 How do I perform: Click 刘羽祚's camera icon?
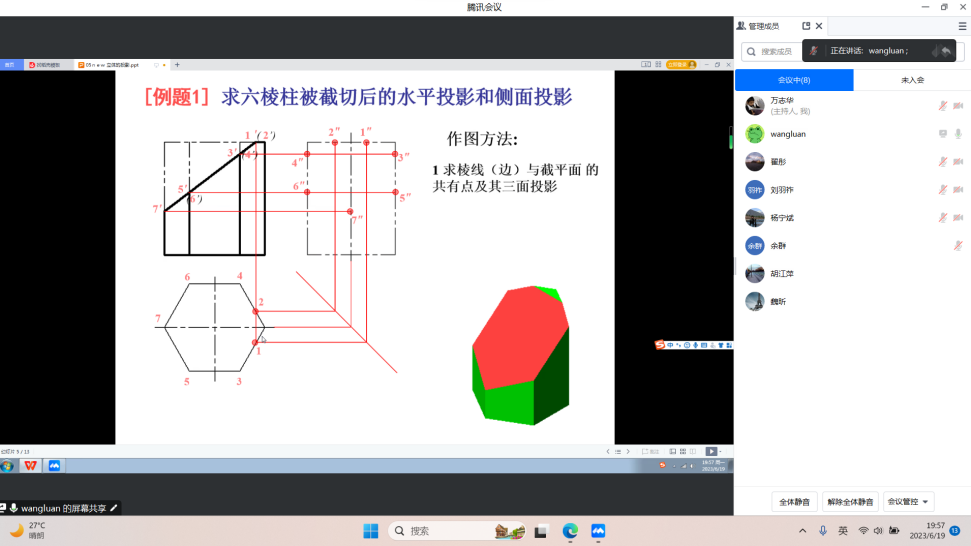958,190
